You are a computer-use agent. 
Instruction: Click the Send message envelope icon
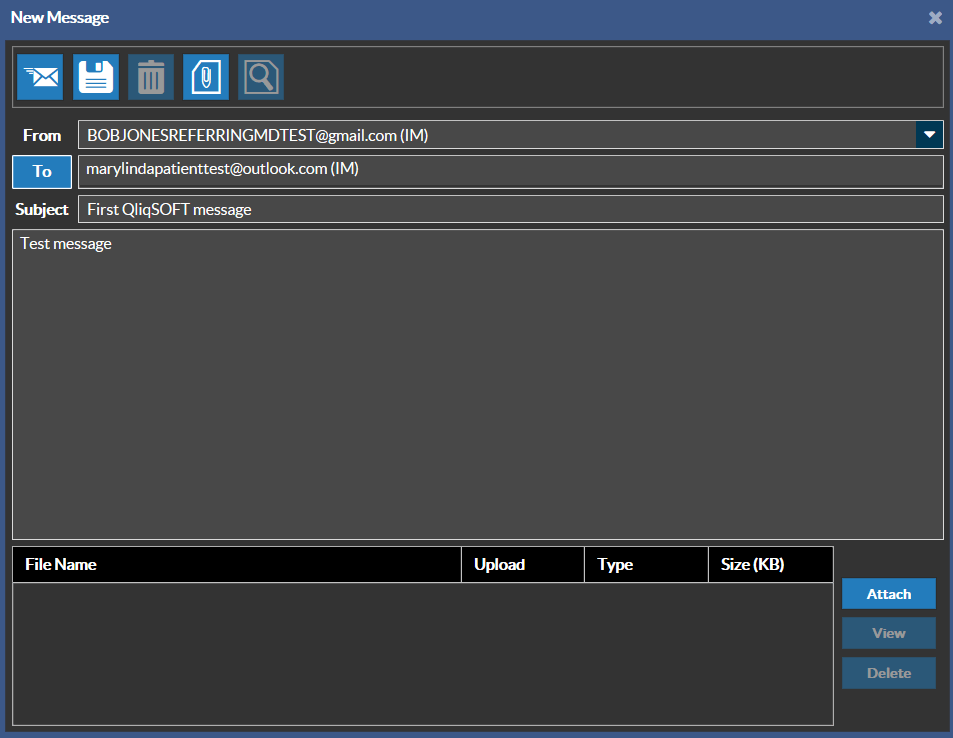pos(40,77)
